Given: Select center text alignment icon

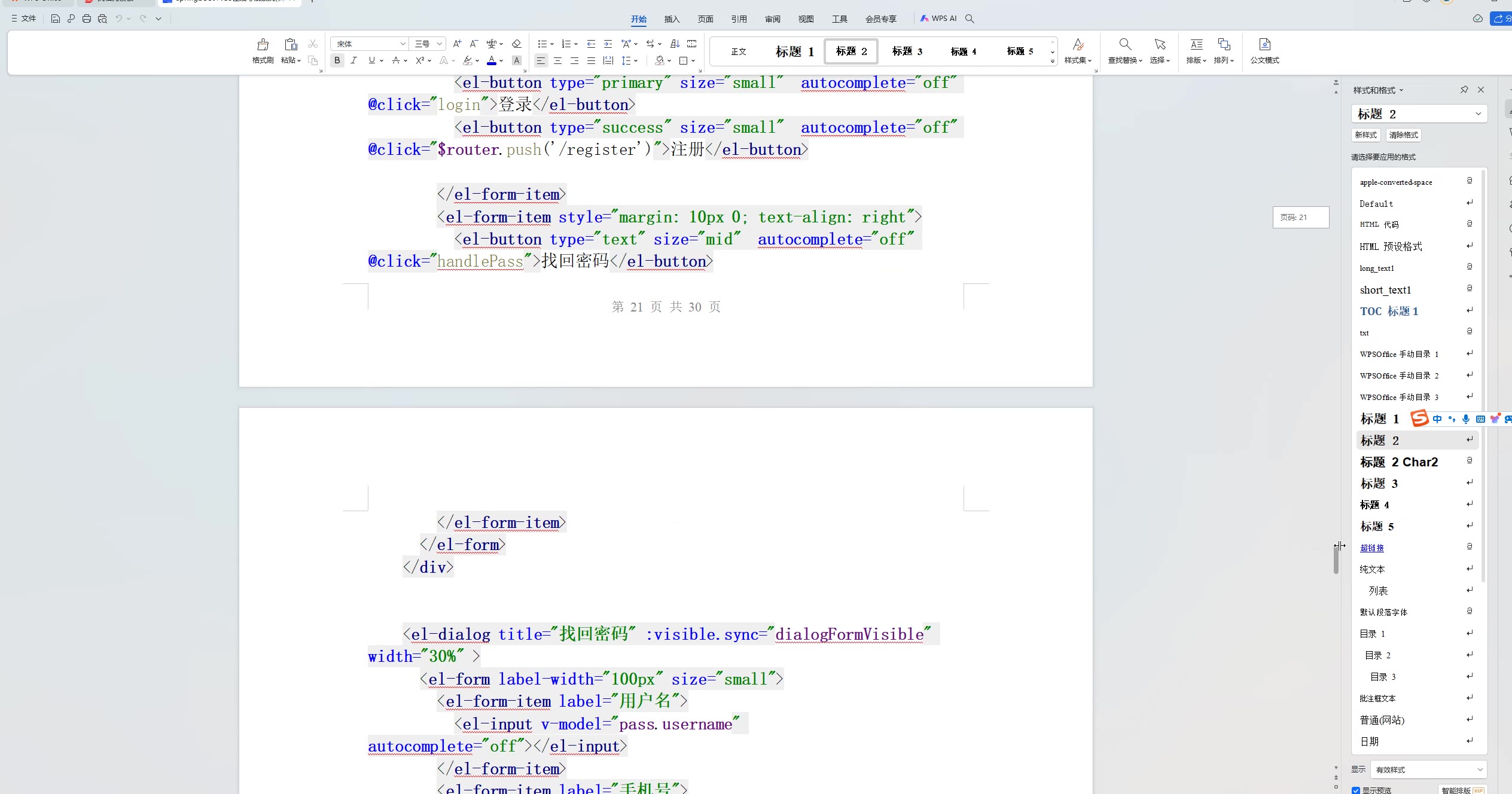Looking at the screenshot, I should (557, 60).
